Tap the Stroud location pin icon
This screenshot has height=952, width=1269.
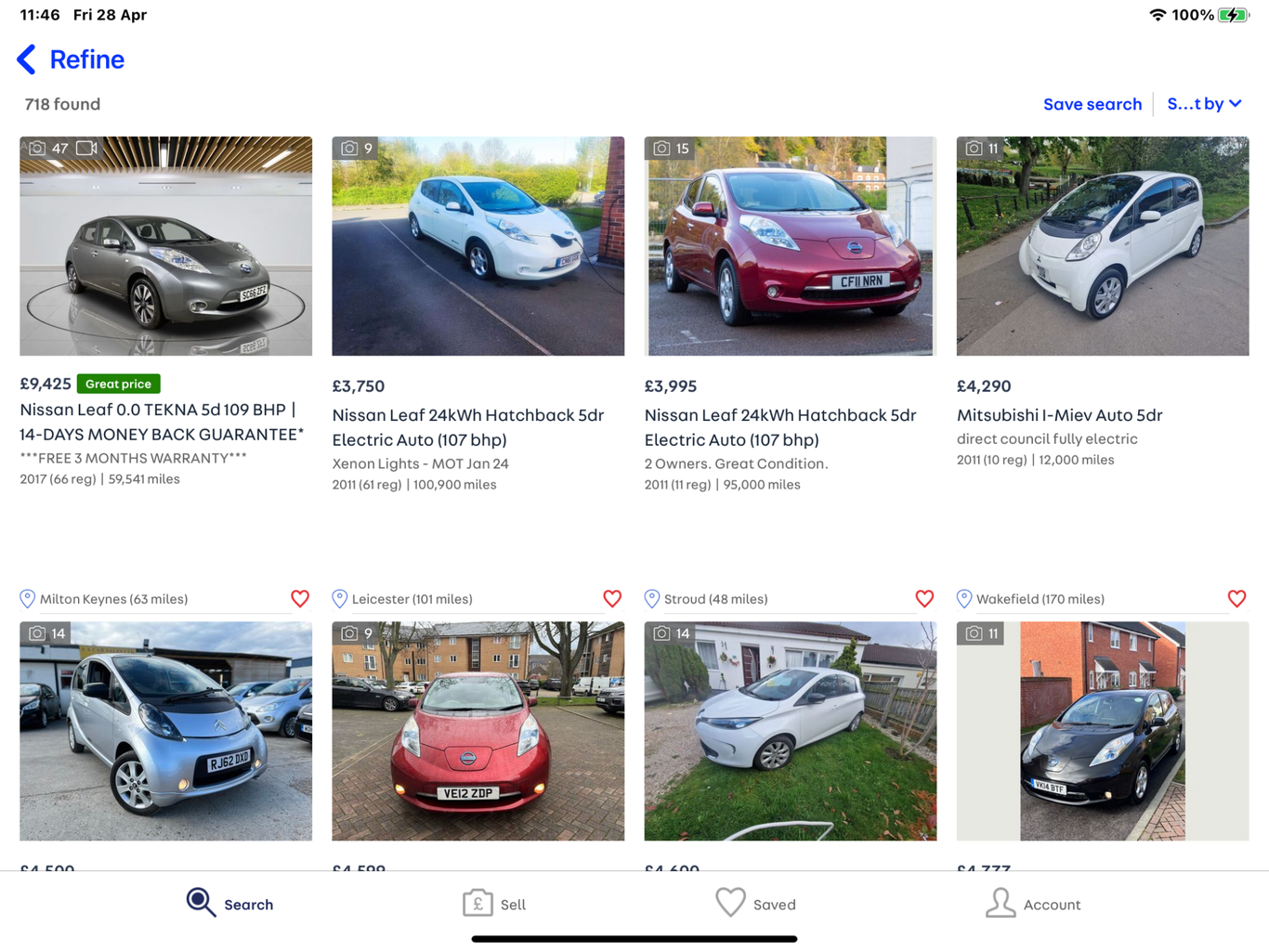(x=651, y=599)
